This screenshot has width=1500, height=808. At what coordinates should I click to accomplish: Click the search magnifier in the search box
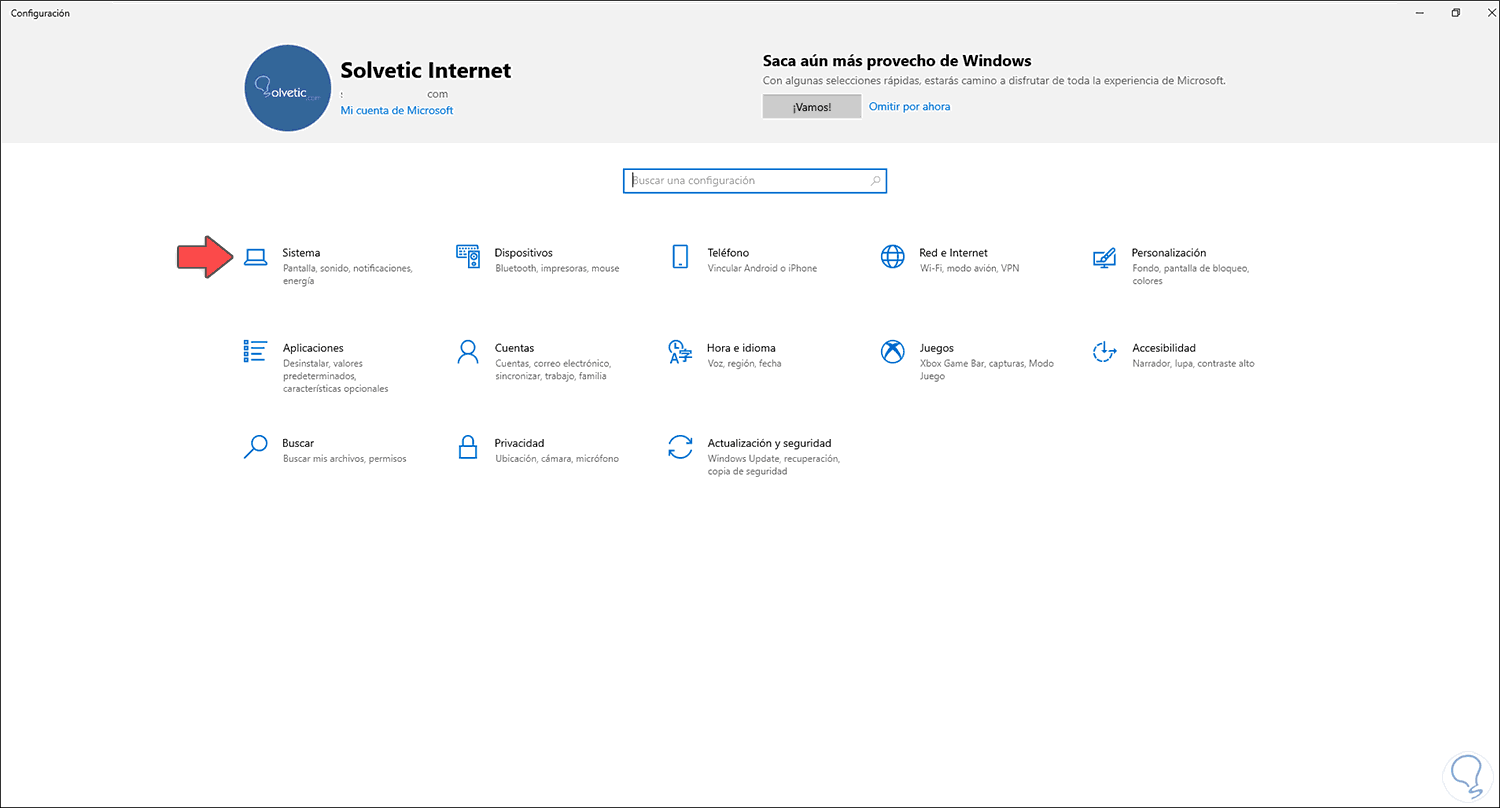[x=876, y=181]
